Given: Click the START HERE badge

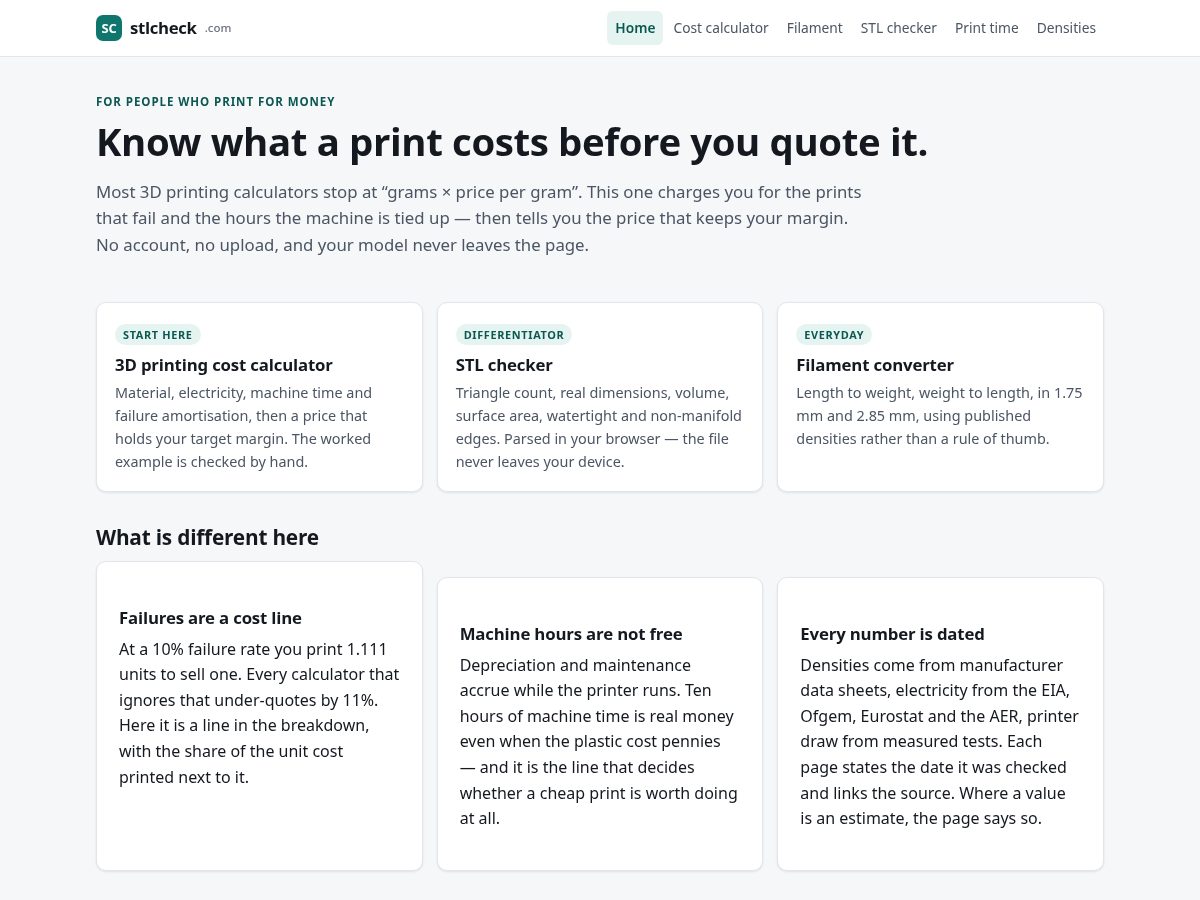Looking at the screenshot, I should click(x=158, y=335).
